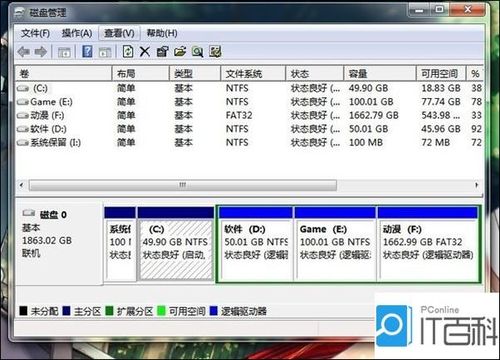Click the Delete (X) toolbar icon
This screenshot has width=500, height=360.
pyautogui.click(x=145, y=52)
